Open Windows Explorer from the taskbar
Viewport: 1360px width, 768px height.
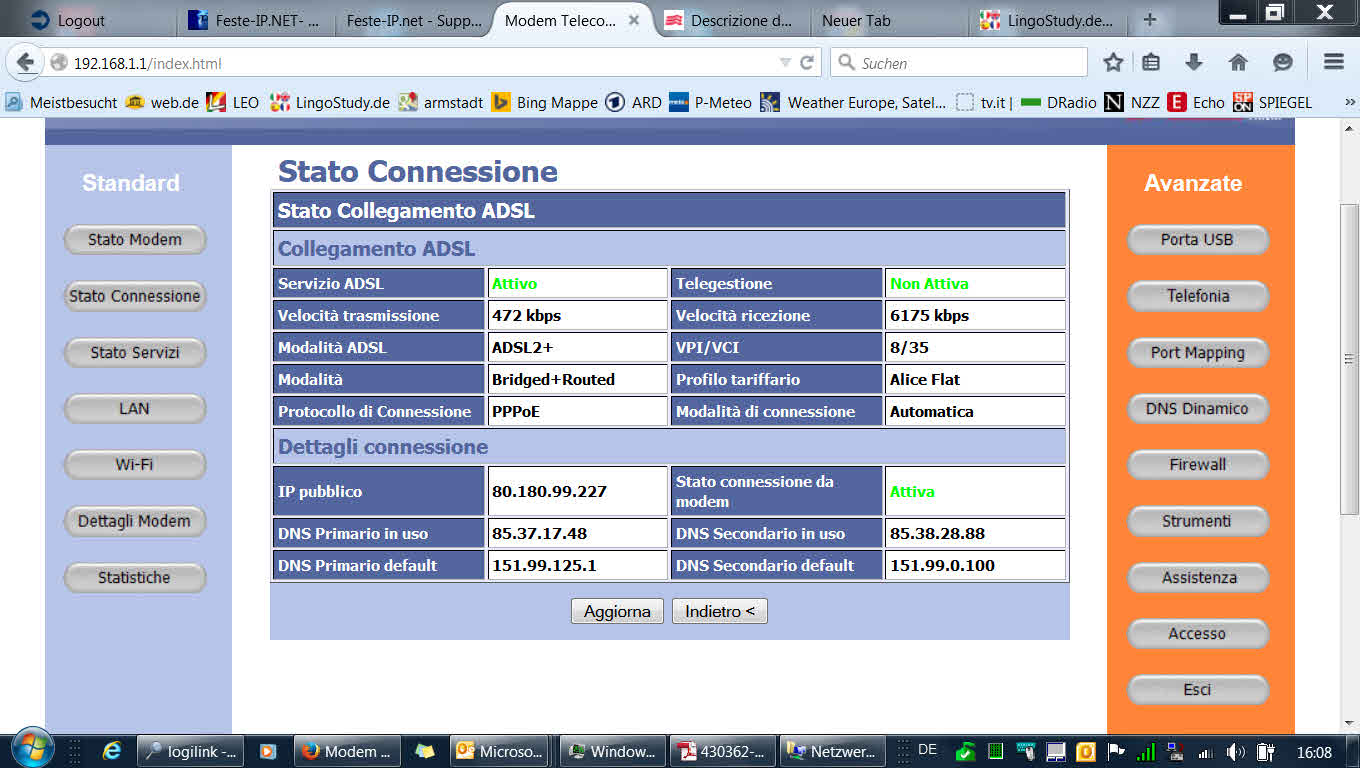[425, 750]
